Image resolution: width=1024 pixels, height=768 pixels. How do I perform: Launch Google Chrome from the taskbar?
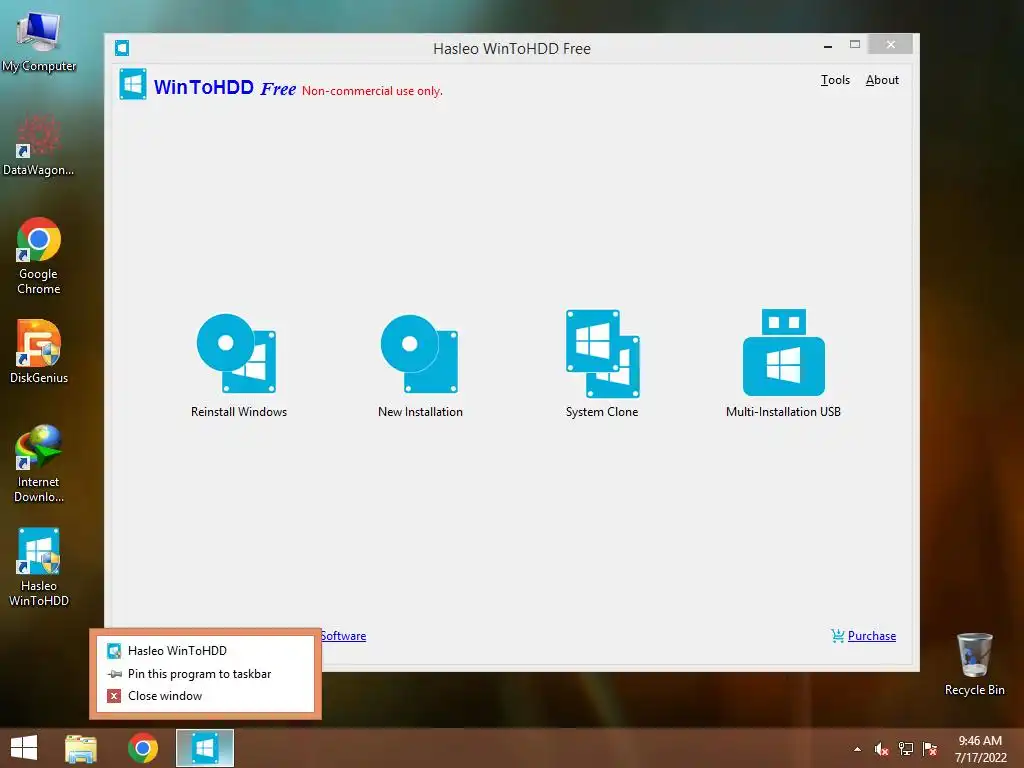[x=143, y=748]
